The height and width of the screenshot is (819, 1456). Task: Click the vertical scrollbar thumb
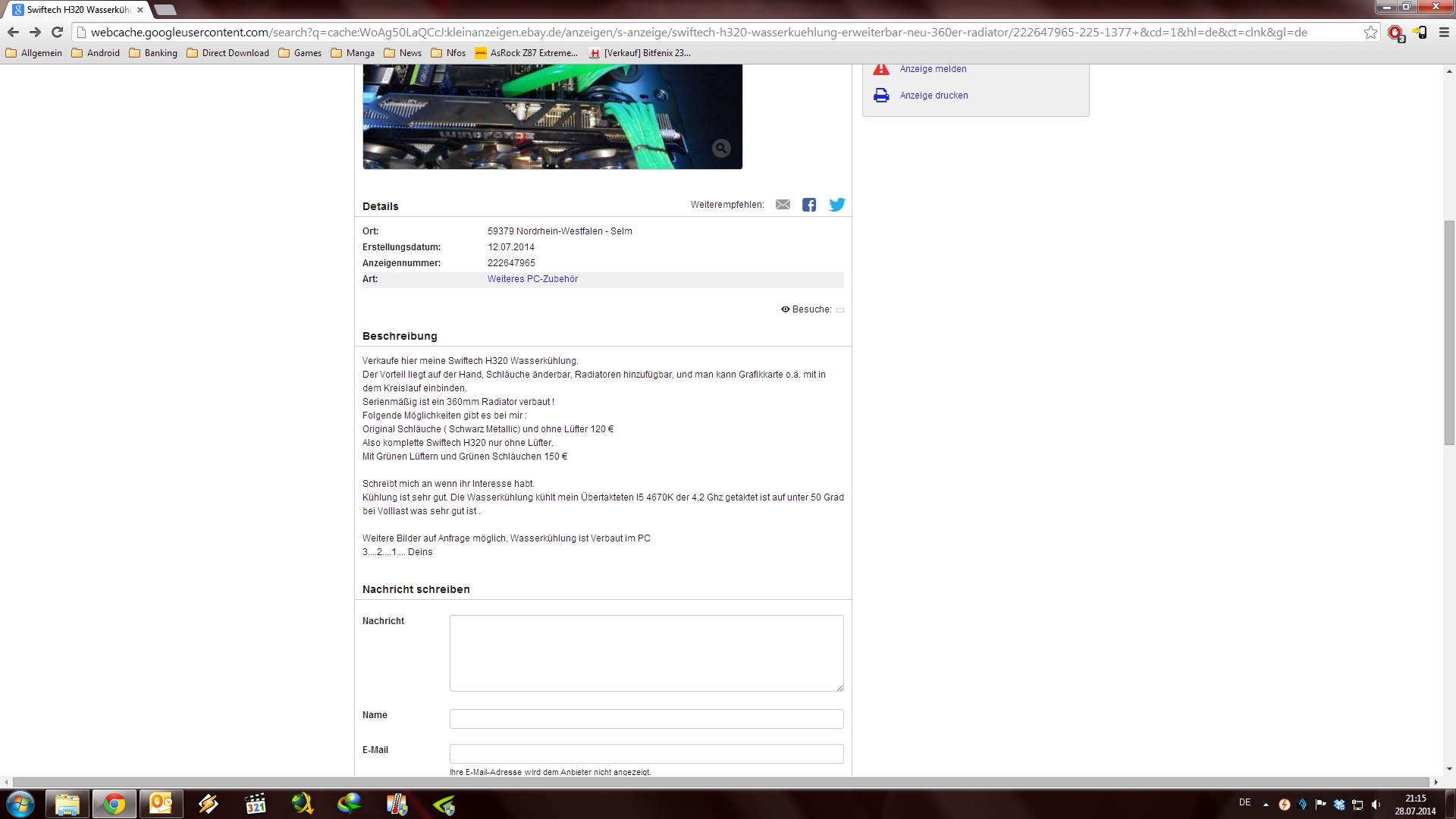pos(1449,332)
